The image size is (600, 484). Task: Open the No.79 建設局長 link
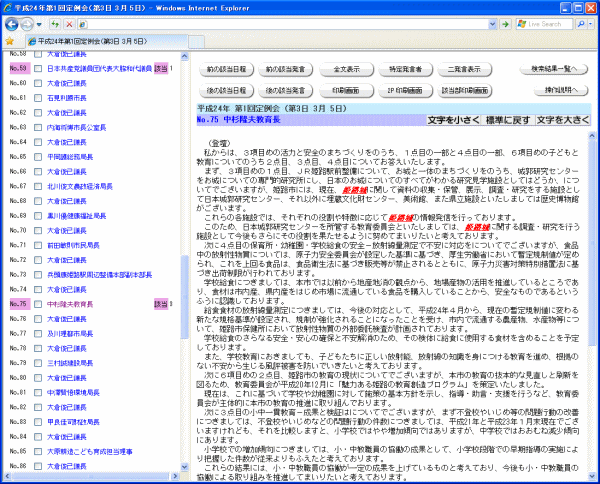pyautogui.click(x=70, y=363)
